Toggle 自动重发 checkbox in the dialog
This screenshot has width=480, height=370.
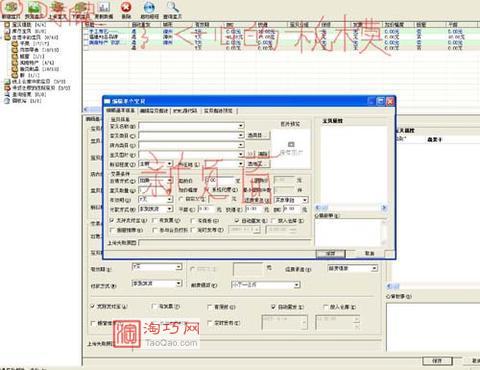pos(237,220)
